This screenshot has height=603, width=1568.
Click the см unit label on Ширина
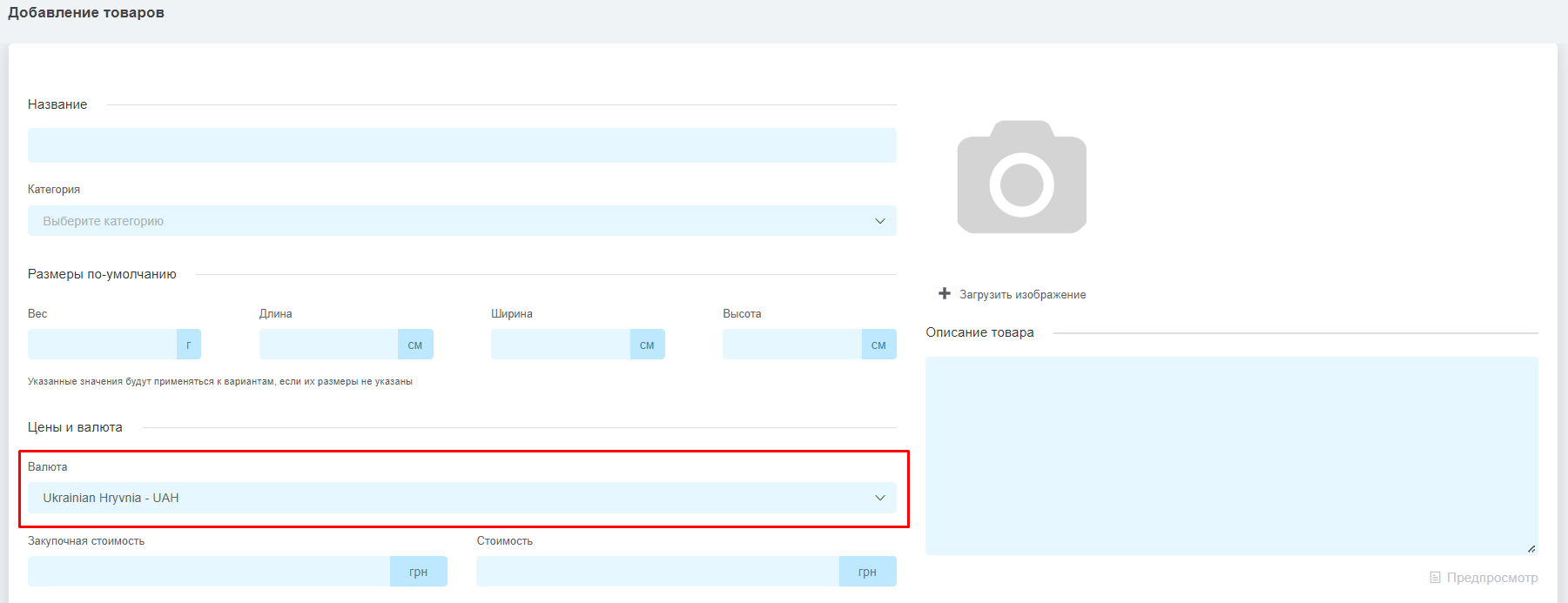[x=647, y=345]
